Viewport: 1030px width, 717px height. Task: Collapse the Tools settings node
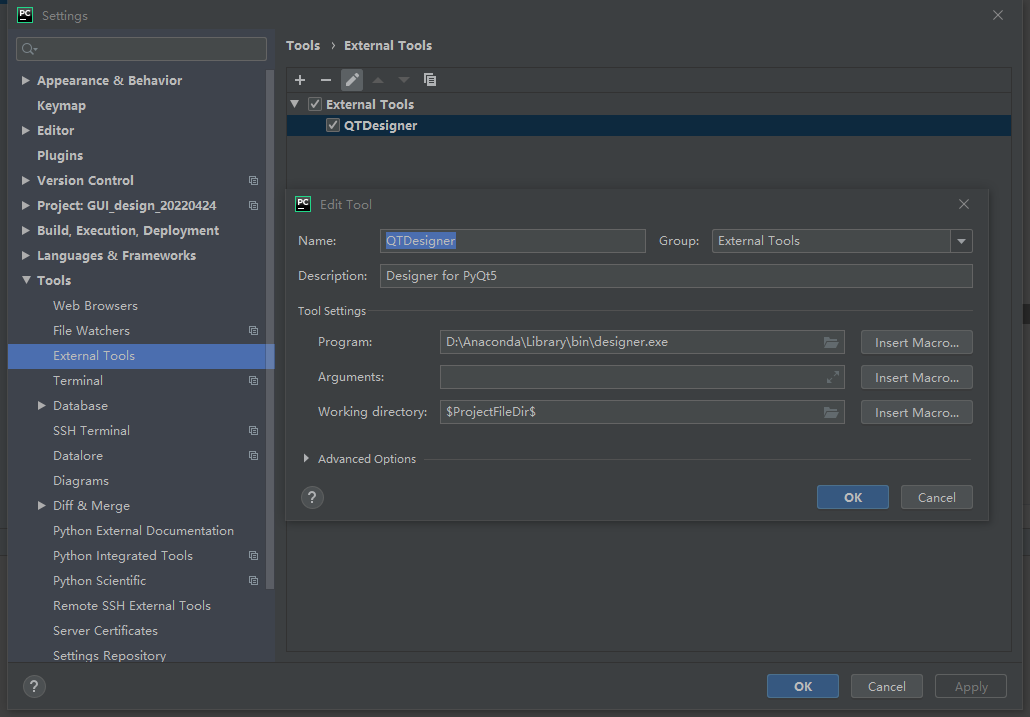pyautogui.click(x=26, y=280)
